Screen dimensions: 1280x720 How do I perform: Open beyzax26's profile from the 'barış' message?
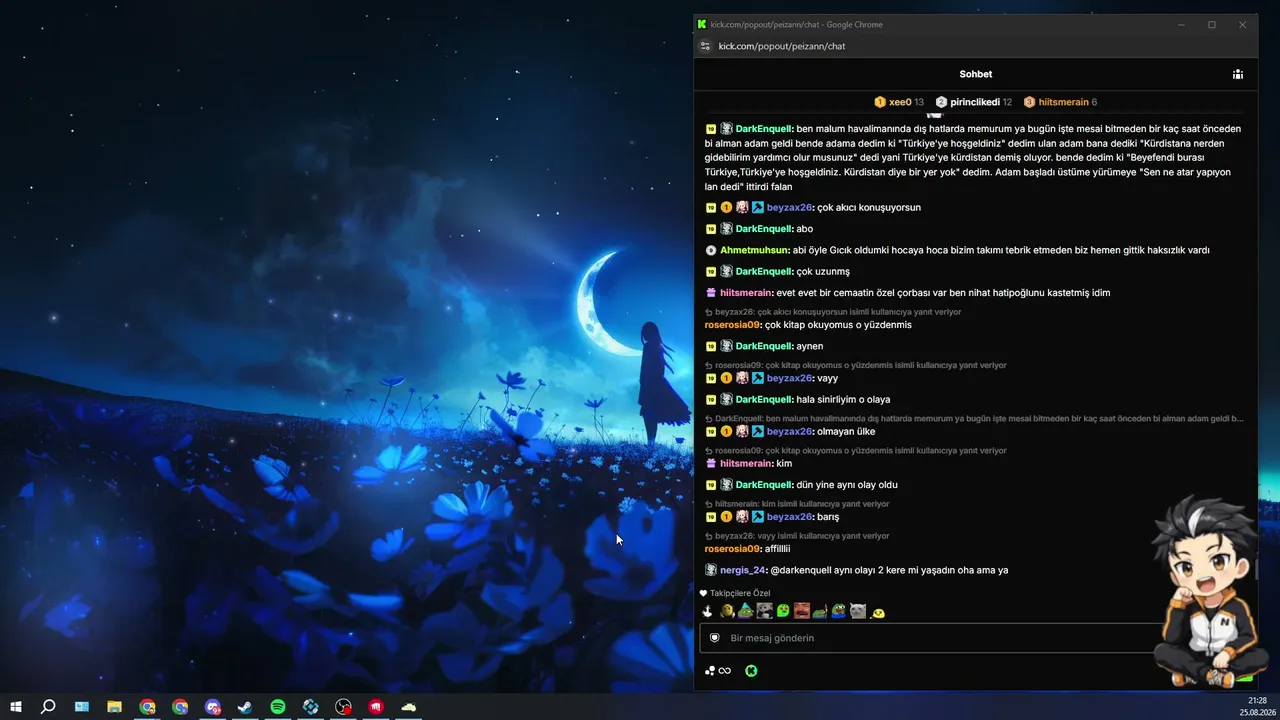[789, 517]
